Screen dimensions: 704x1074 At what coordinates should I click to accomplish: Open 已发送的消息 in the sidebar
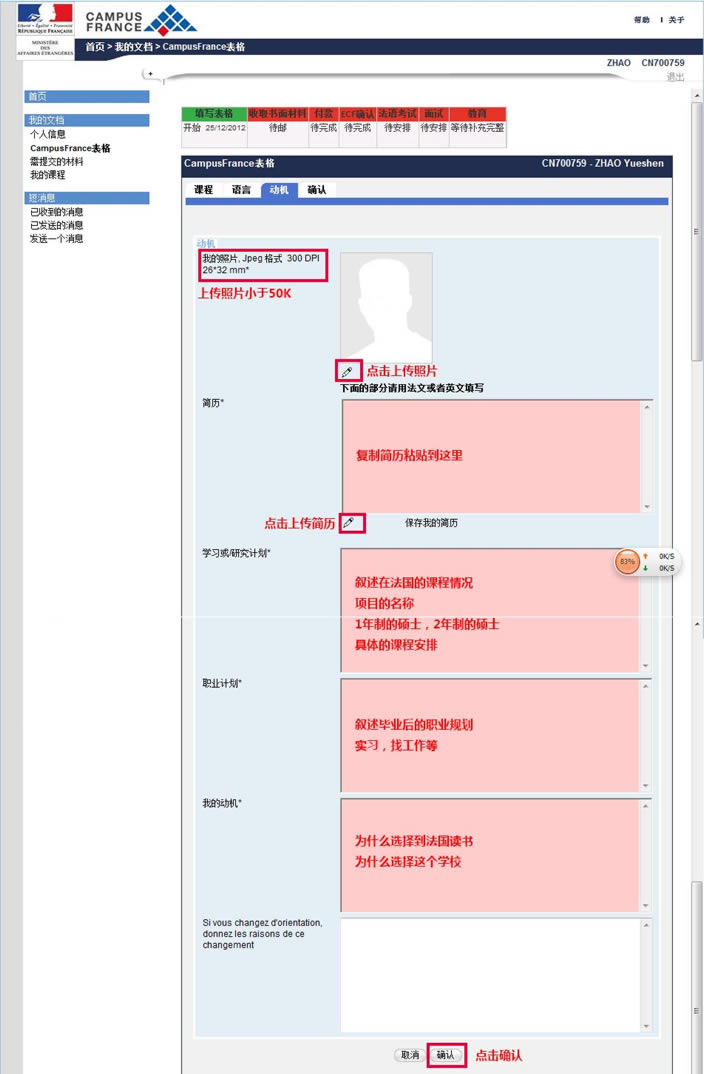coord(56,225)
